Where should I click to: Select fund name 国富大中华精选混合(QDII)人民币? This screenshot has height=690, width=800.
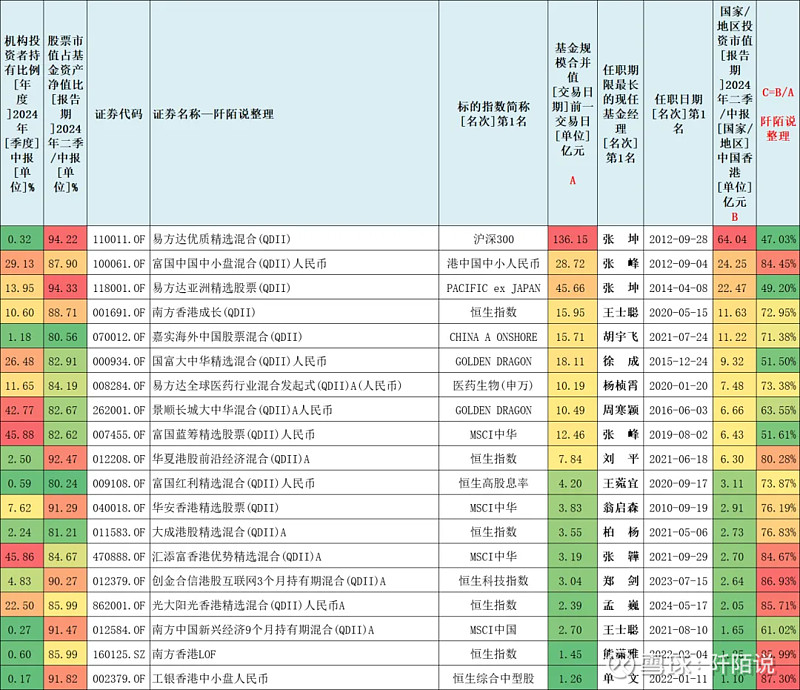point(239,361)
